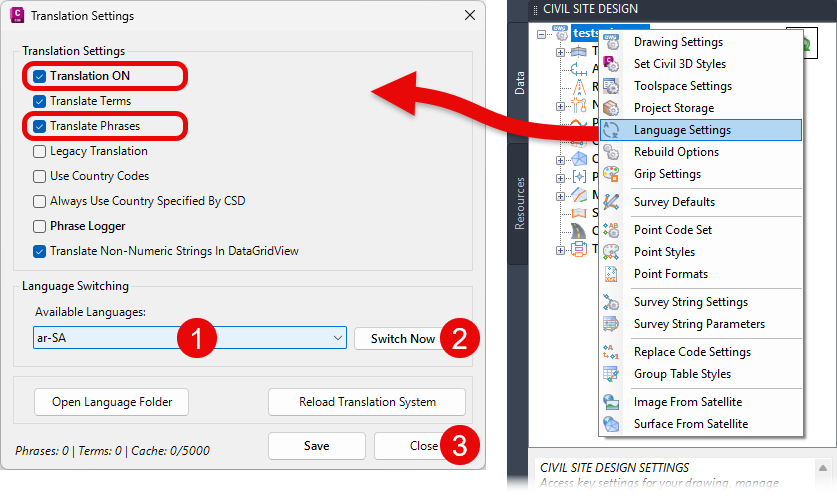This screenshot has height=500, width=837.
Task: Click the Point Styles icon
Action: tap(612, 252)
